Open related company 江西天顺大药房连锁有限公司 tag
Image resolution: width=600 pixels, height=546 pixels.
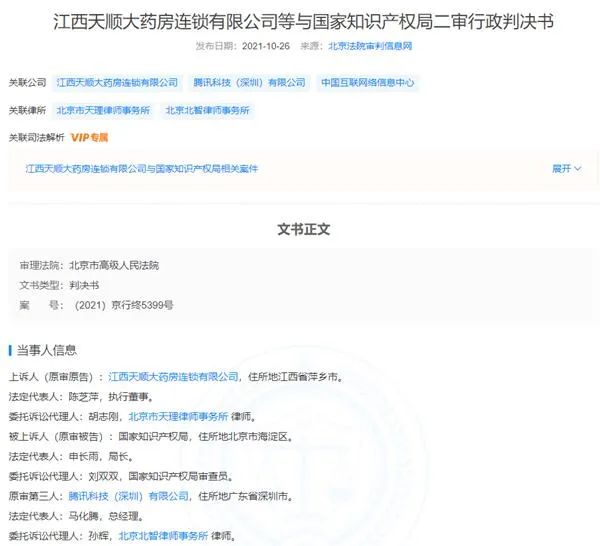(x=117, y=83)
